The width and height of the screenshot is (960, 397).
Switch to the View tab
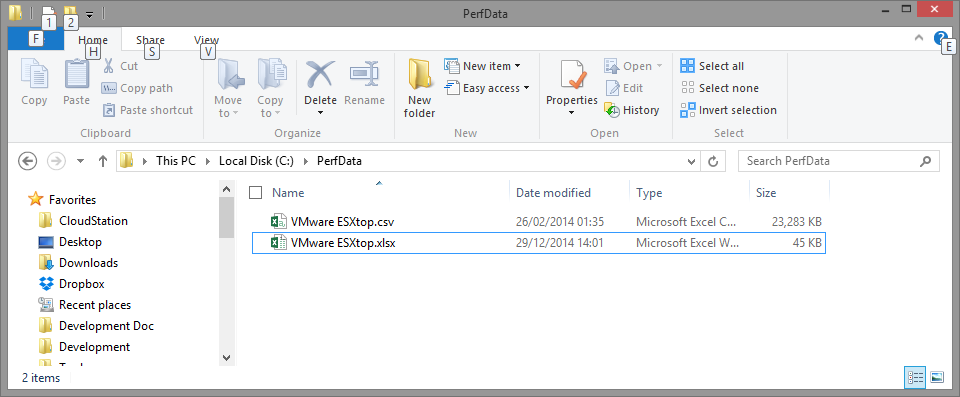click(206, 40)
